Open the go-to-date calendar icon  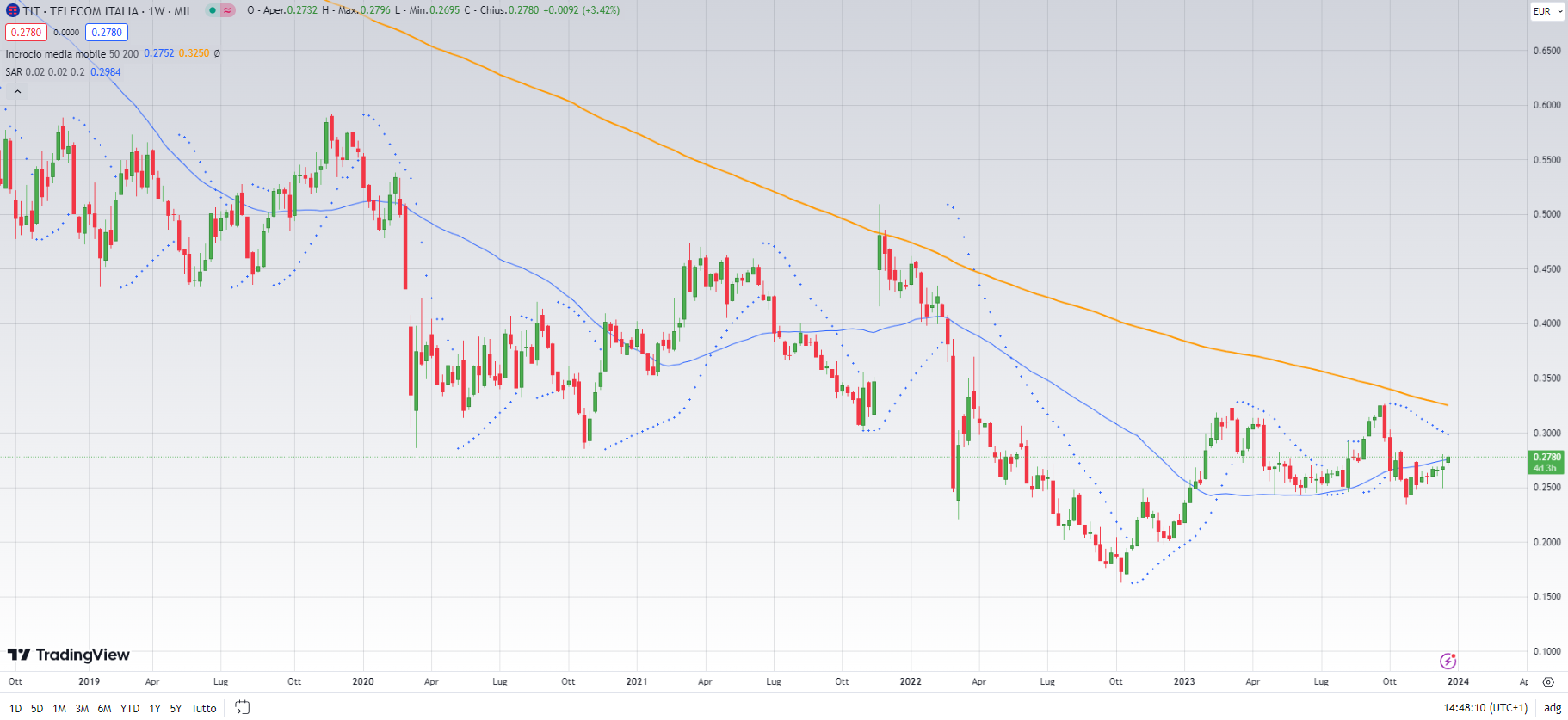click(243, 707)
